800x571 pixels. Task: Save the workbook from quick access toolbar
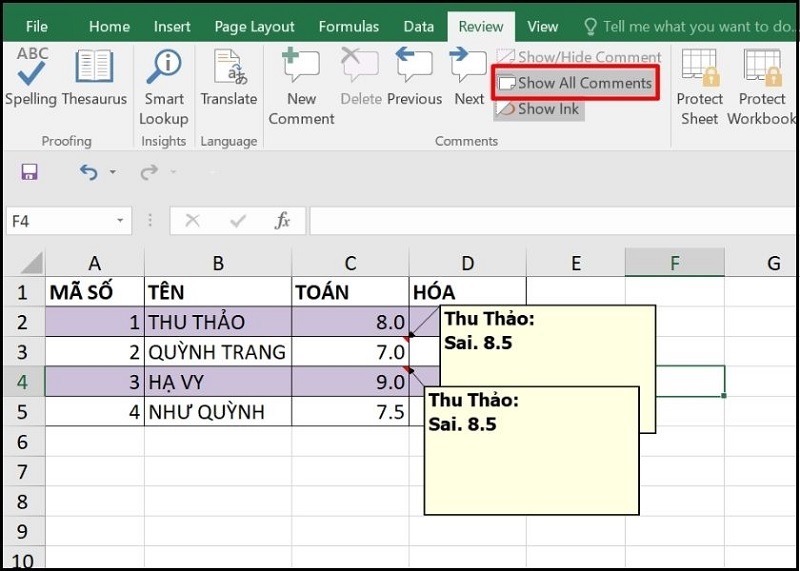pyautogui.click(x=29, y=172)
